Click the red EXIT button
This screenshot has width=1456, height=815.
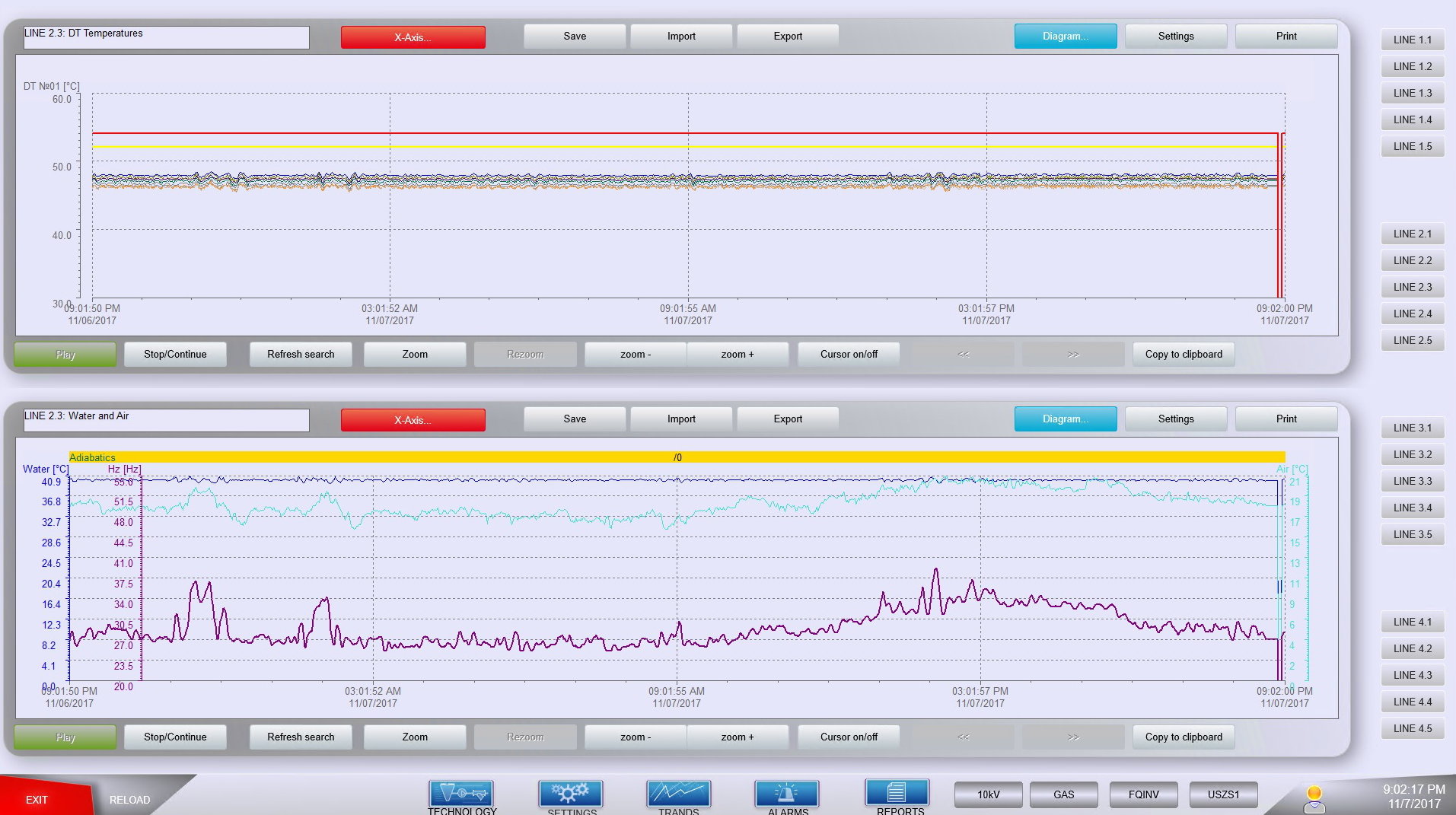(x=37, y=800)
